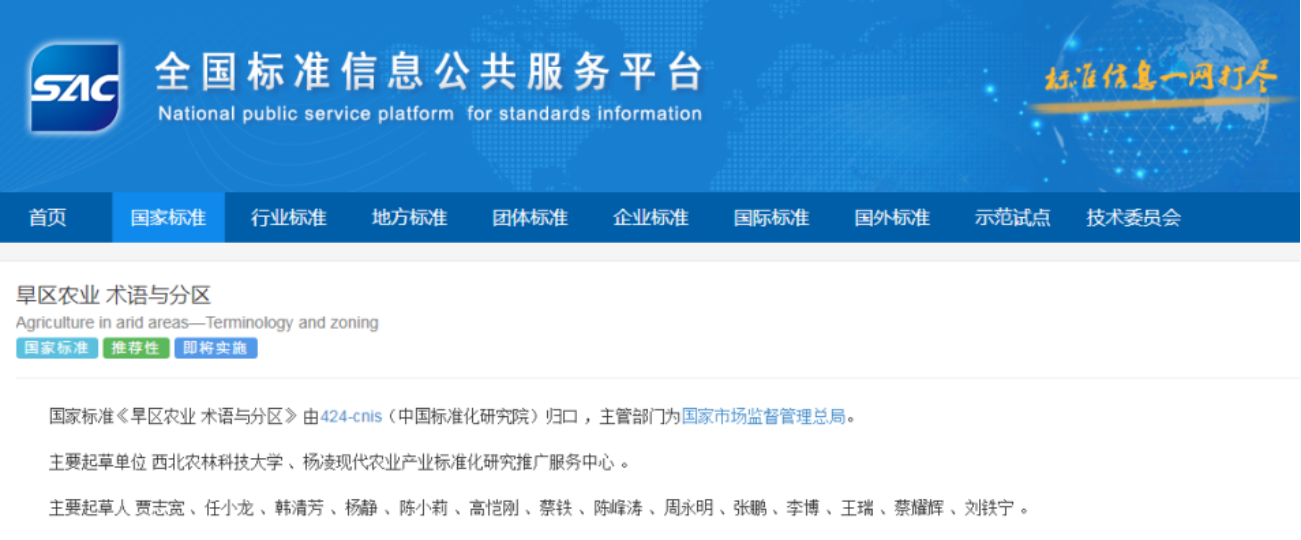The image size is (1301, 540).
Task: Click the green 推荐性 tag
Action: point(136,348)
